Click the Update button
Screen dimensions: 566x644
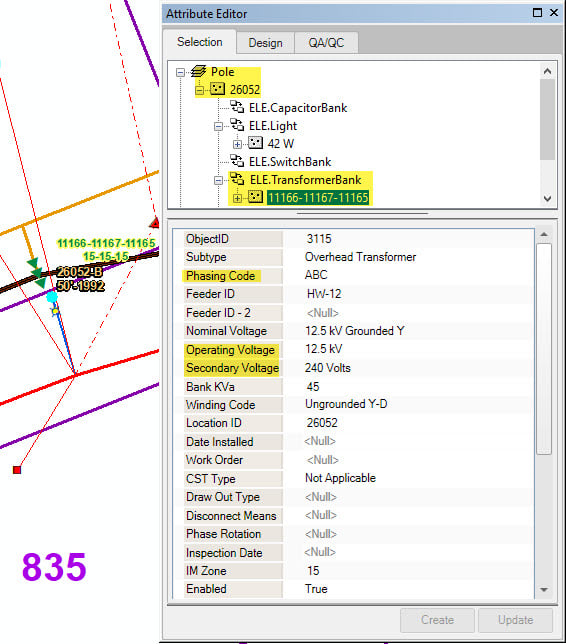coord(515,620)
